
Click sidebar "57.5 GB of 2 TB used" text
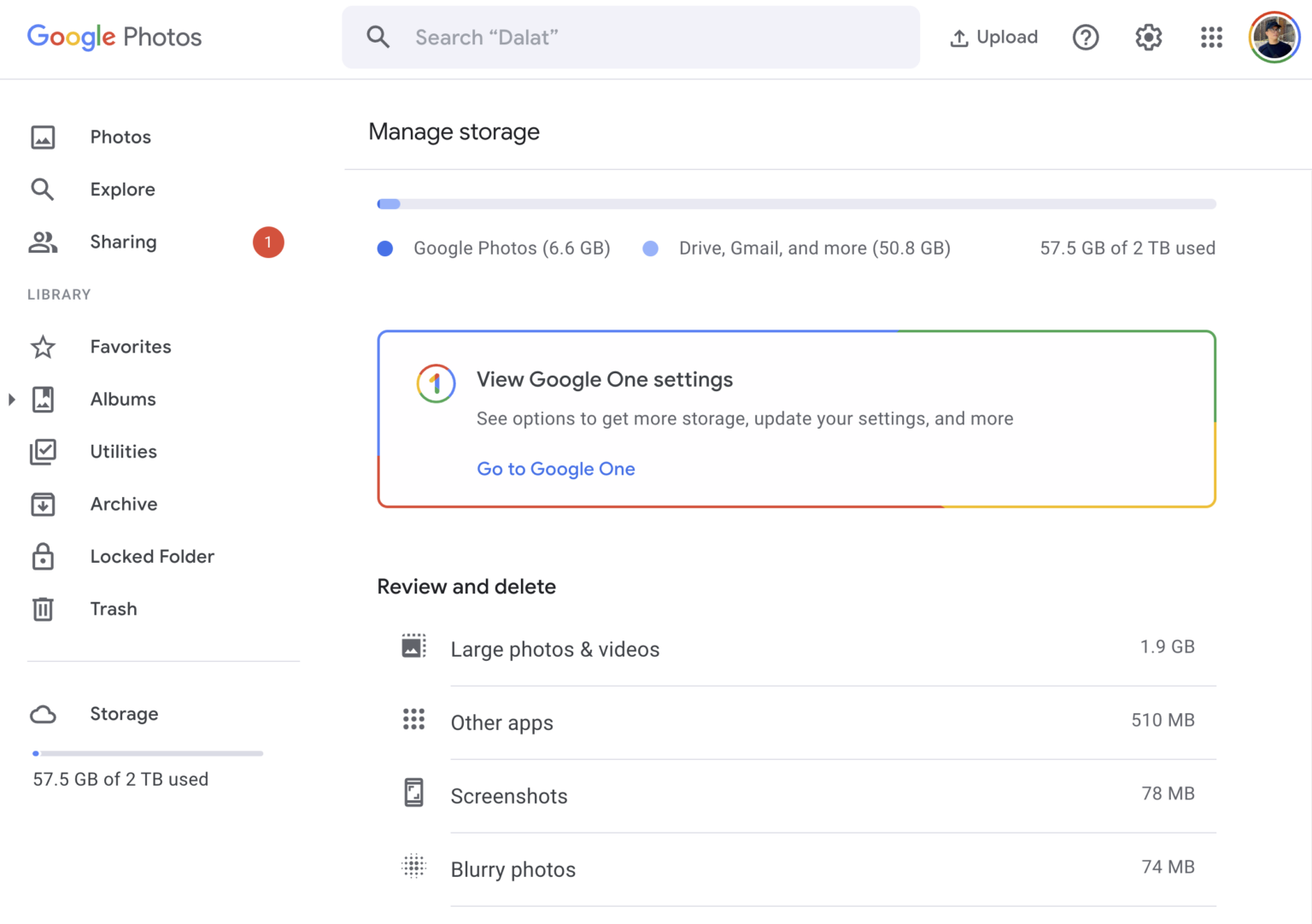[x=120, y=779]
